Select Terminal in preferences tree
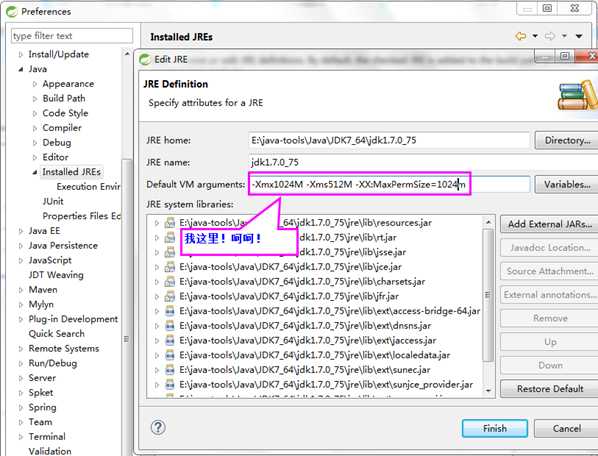The width and height of the screenshot is (598, 456). pyautogui.click(x=47, y=437)
